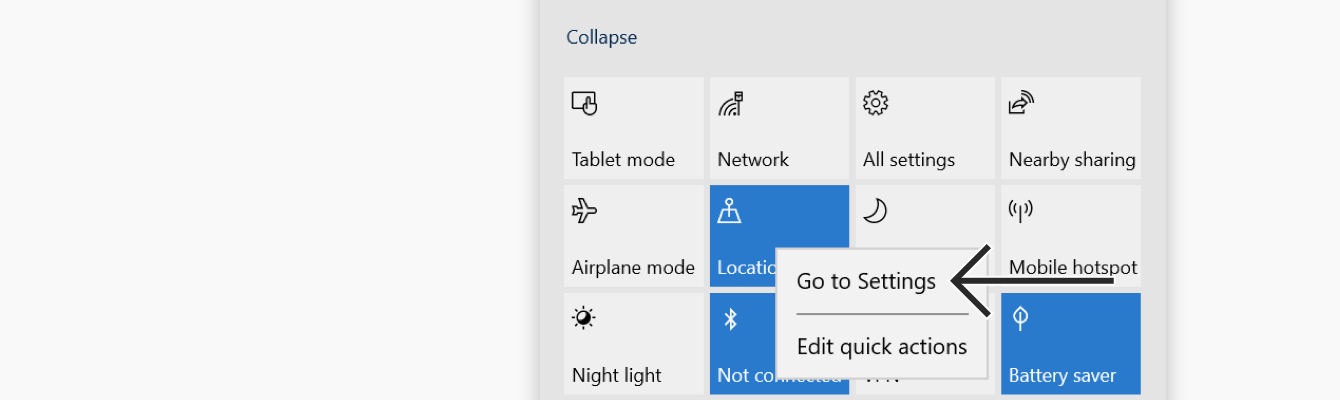This screenshot has height=400, width=1340.
Task: Disable the Battery saver tile
Action: coord(1071,344)
